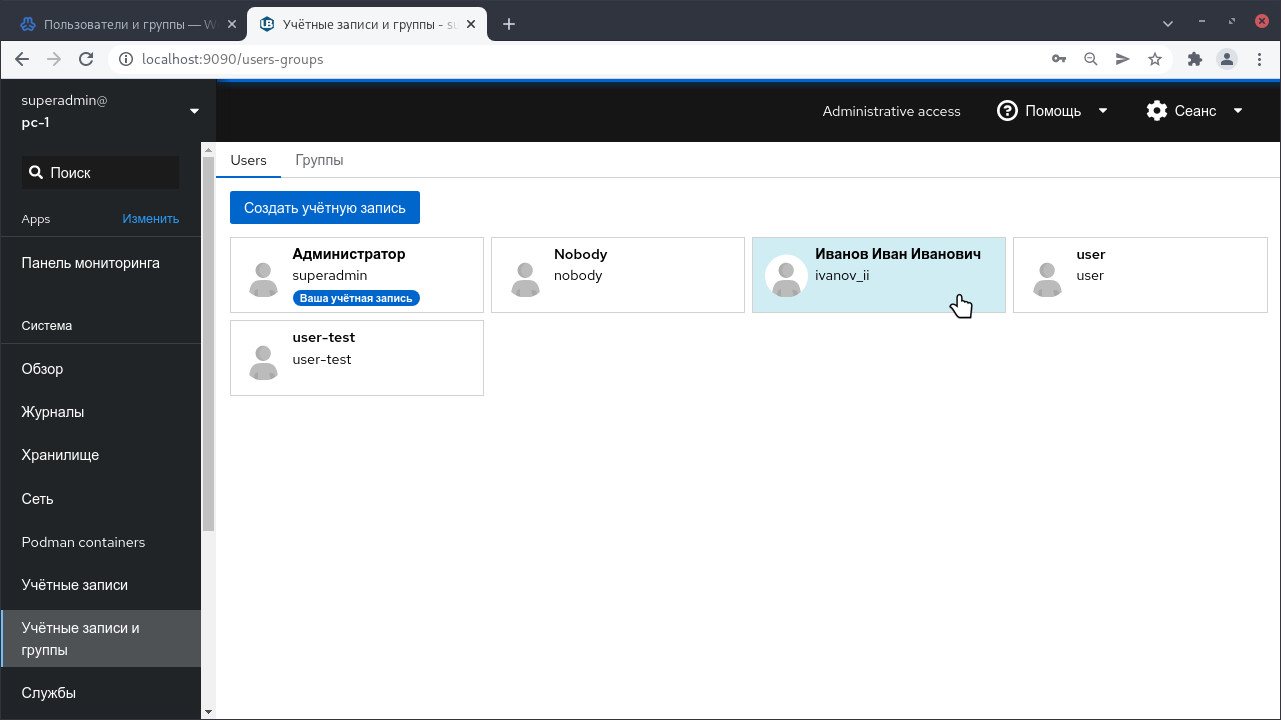
Task: Open Учётные записи и группы in sidebar
Action: click(100, 639)
